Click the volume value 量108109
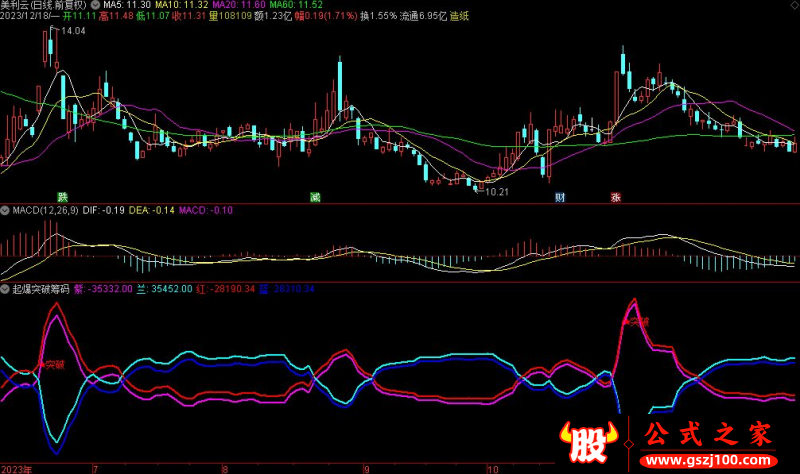 point(230,16)
